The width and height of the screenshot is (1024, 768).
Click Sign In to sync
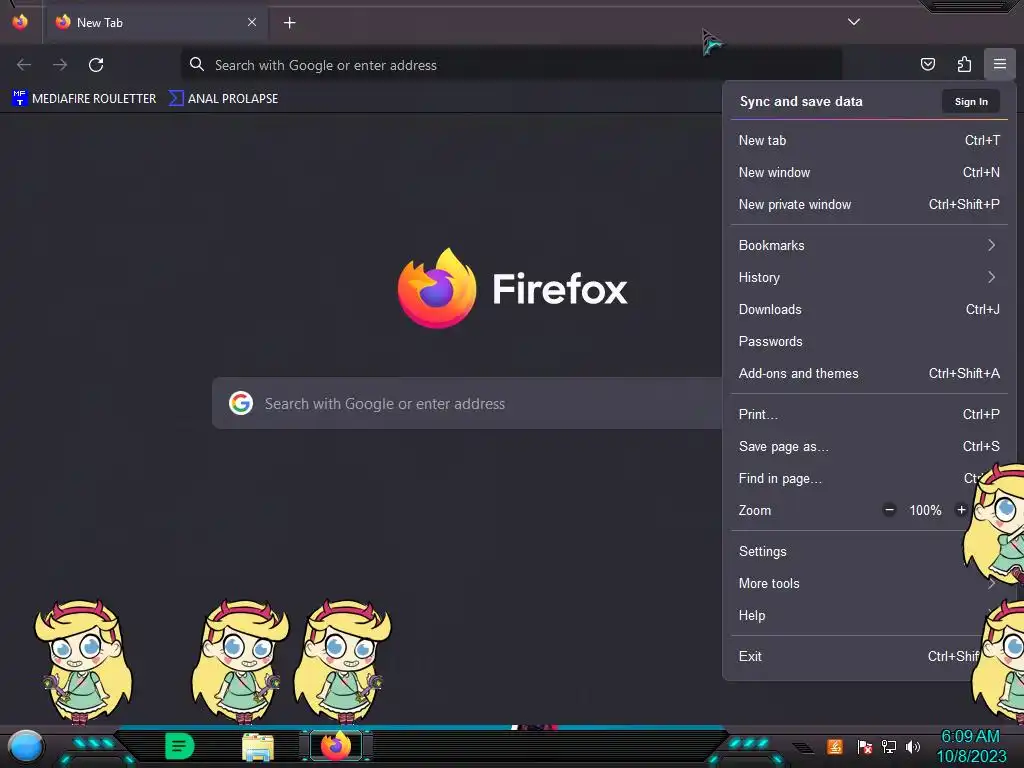coord(970,101)
